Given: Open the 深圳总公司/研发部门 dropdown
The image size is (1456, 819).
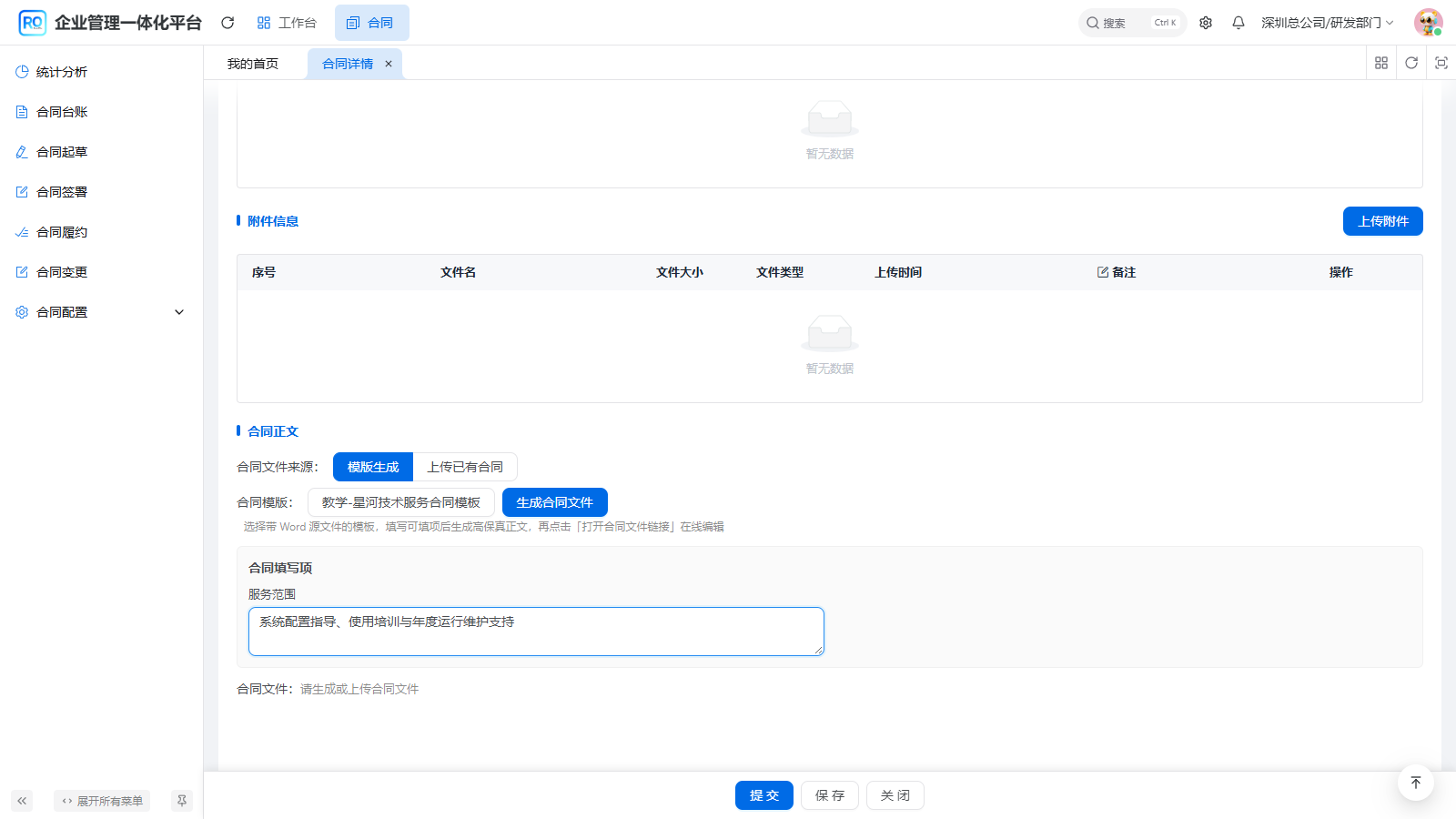Looking at the screenshot, I should [x=1327, y=23].
